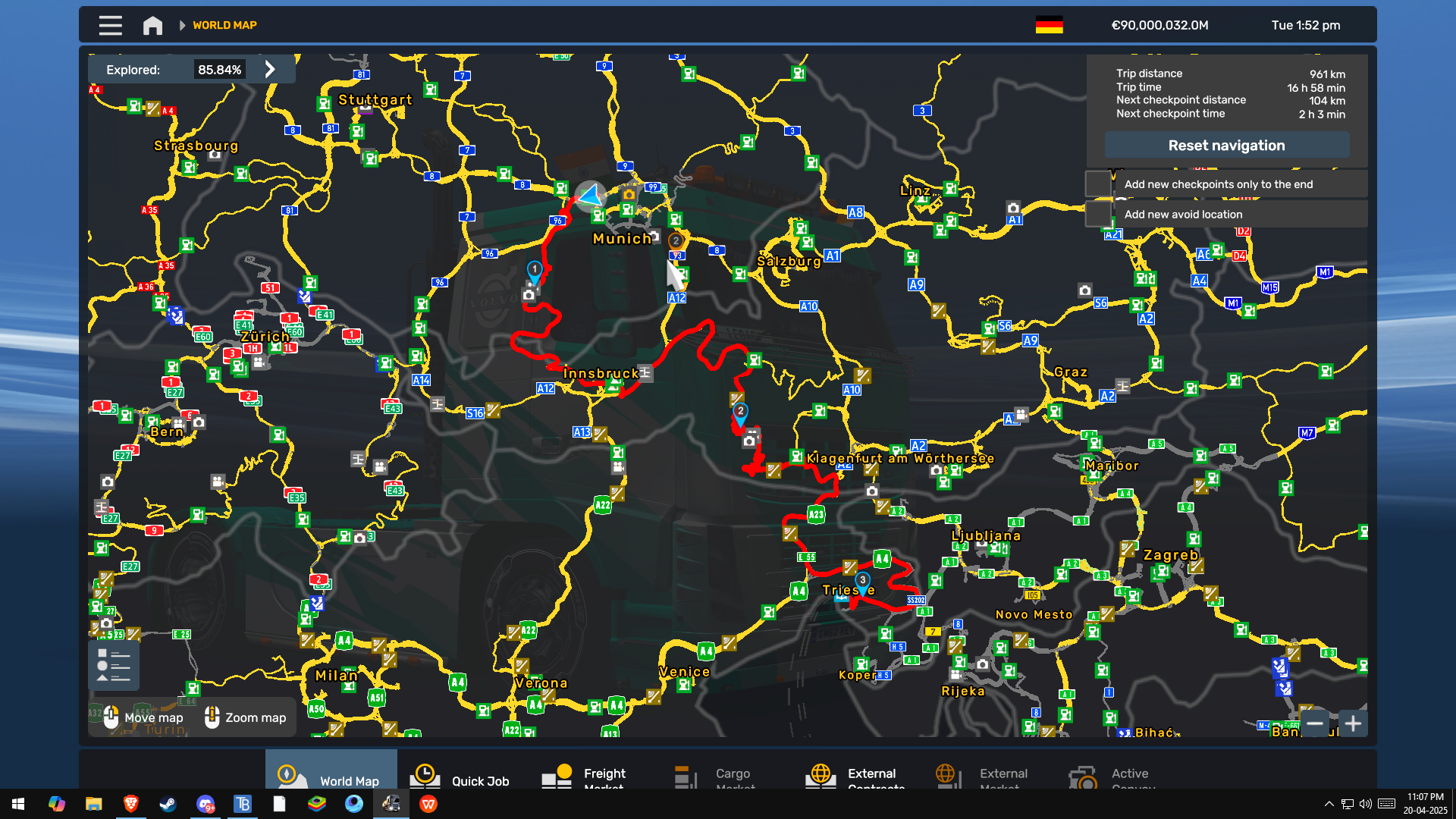The width and height of the screenshot is (1456, 819).
Task: Click the system volume tray icon
Action: (1365, 804)
